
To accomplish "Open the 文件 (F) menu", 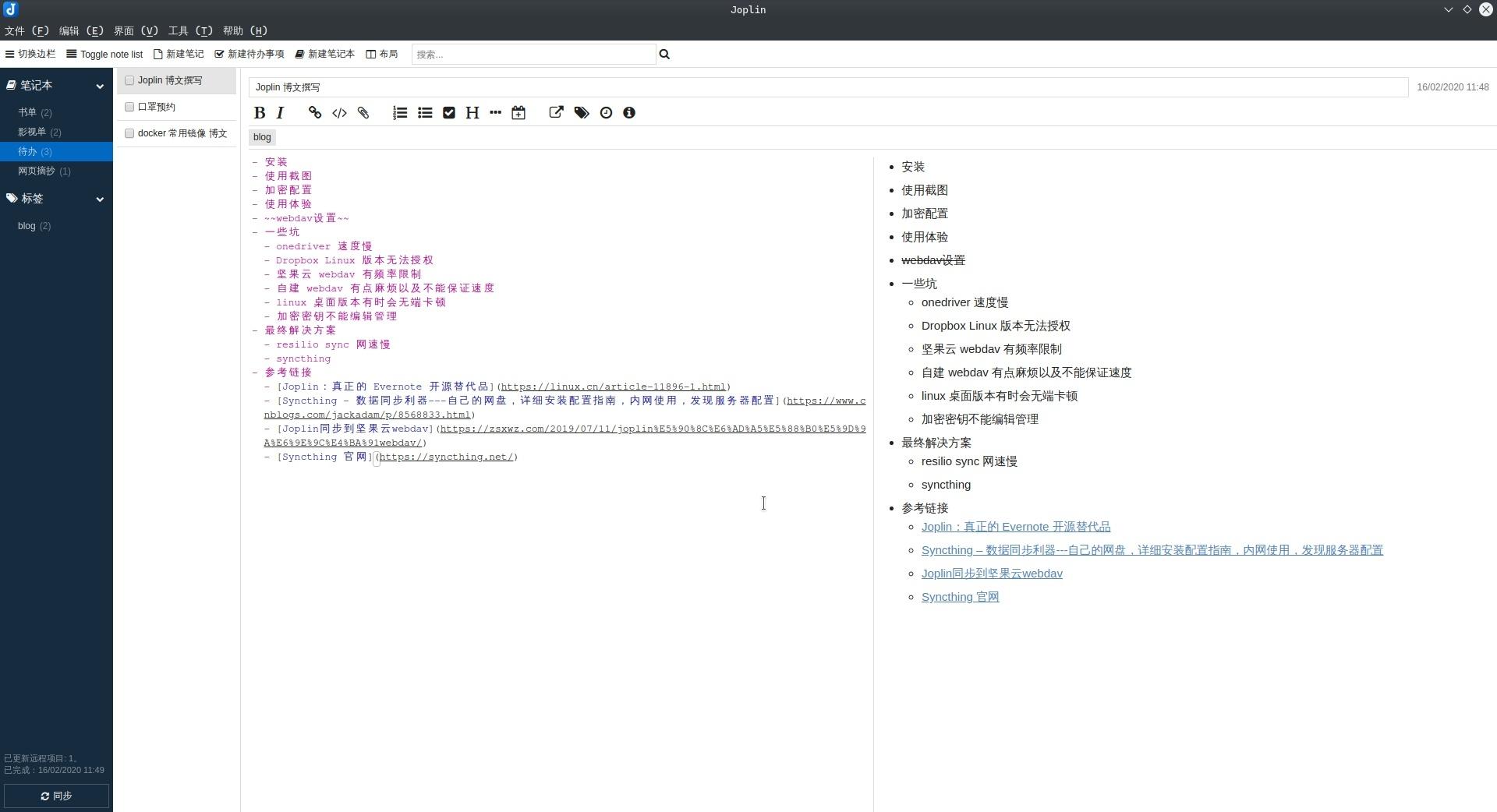I will [x=27, y=30].
